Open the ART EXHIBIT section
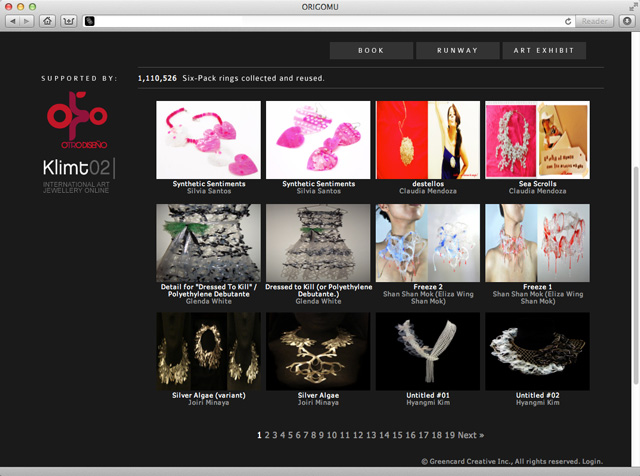The width and height of the screenshot is (640, 476). 544,51
